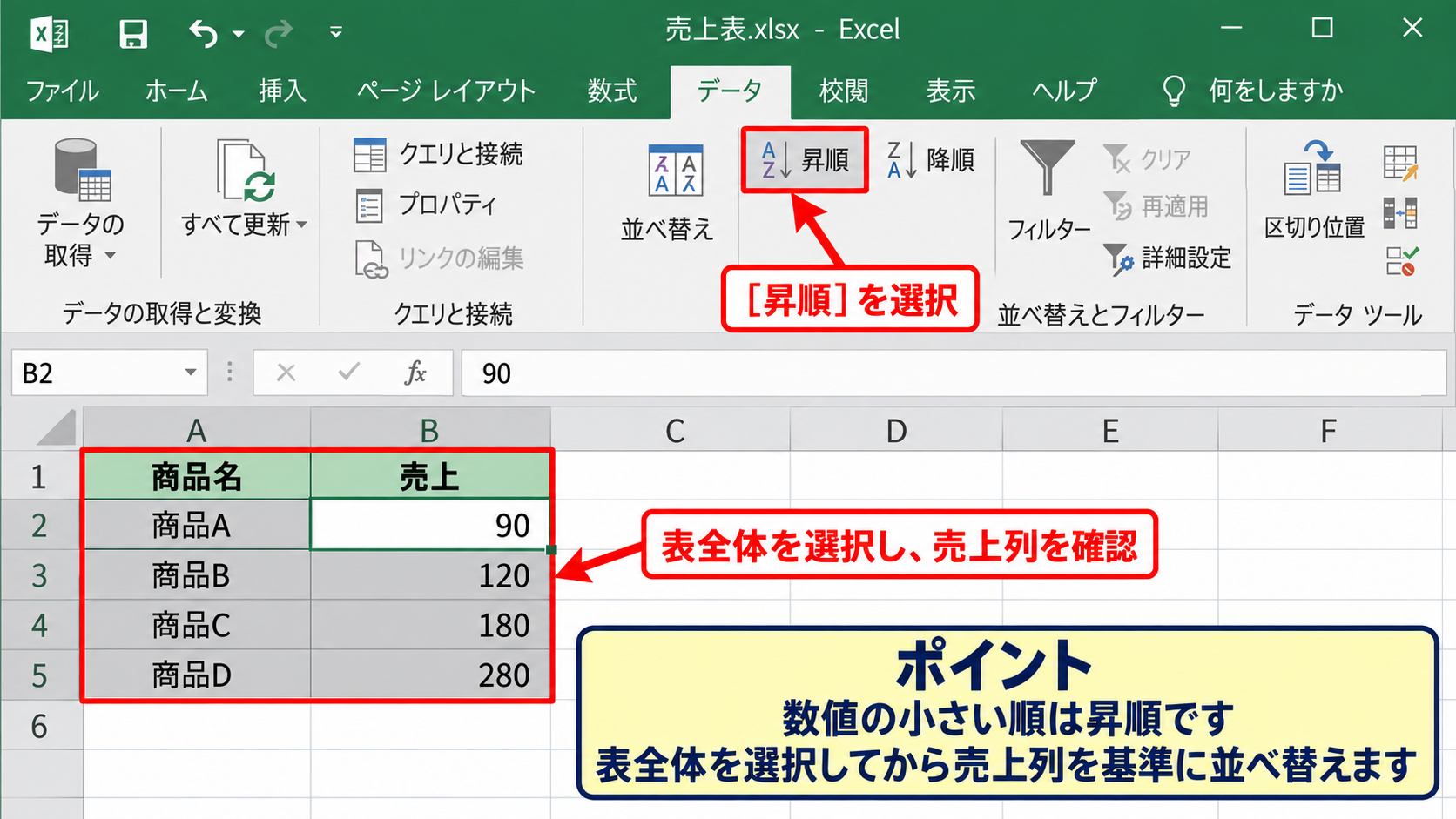Switch to the ホーム tab
This screenshot has width=1456, height=819.
tap(177, 91)
